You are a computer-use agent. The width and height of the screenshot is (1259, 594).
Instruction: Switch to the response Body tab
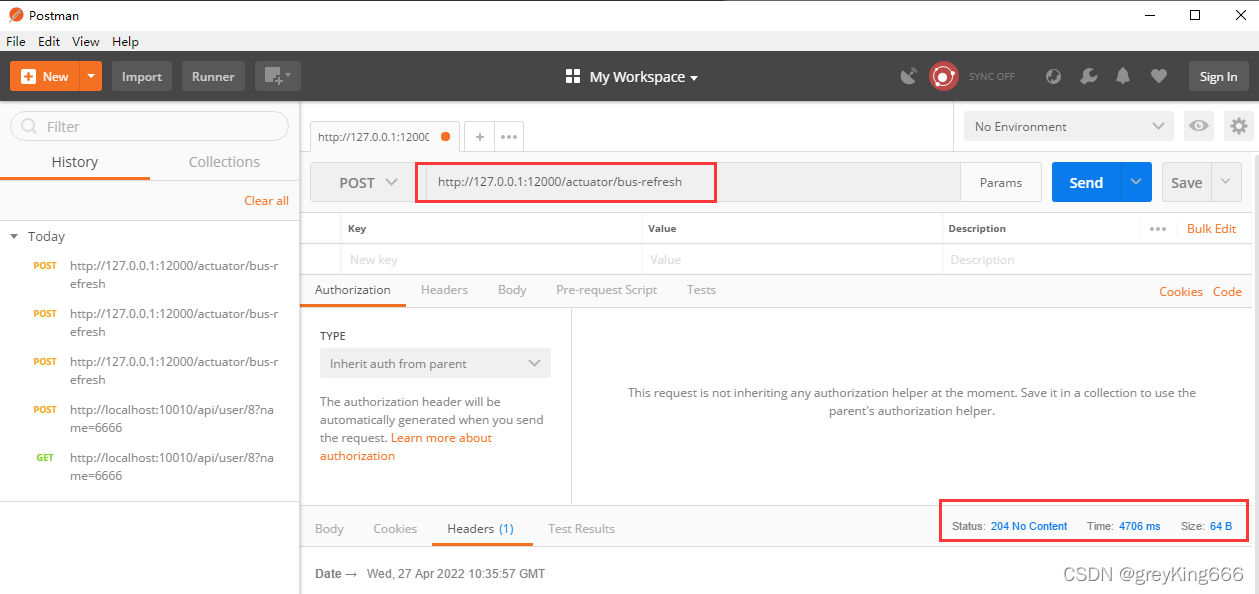pyautogui.click(x=329, y=528)
